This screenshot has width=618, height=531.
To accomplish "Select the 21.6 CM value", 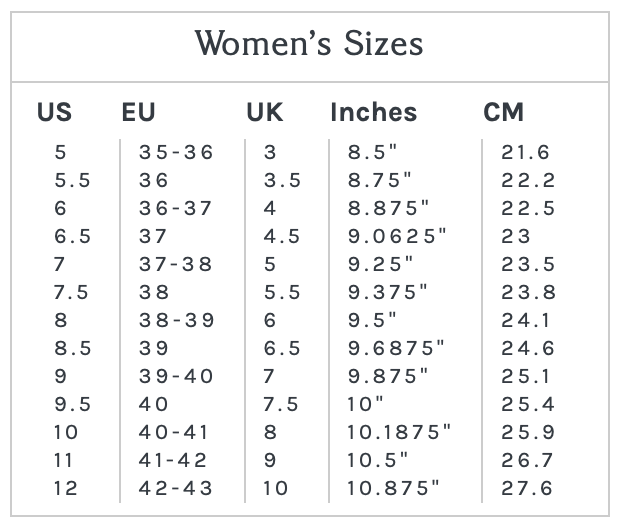I will tap(526, 153).
